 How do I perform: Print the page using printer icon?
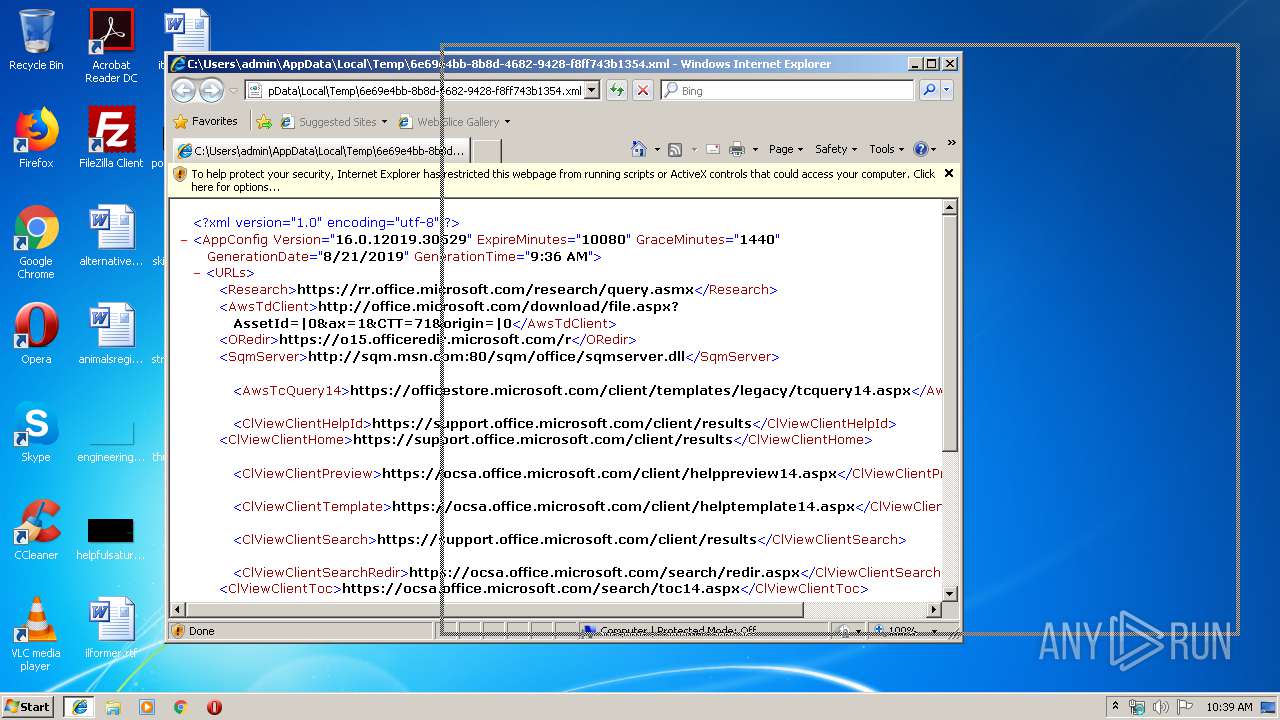coord(737,149)
